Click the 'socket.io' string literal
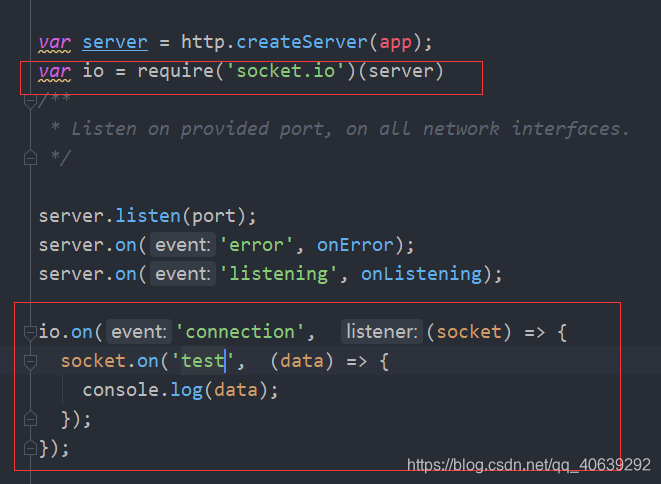This screenshot has height=484, width=661. pos(286,71)
